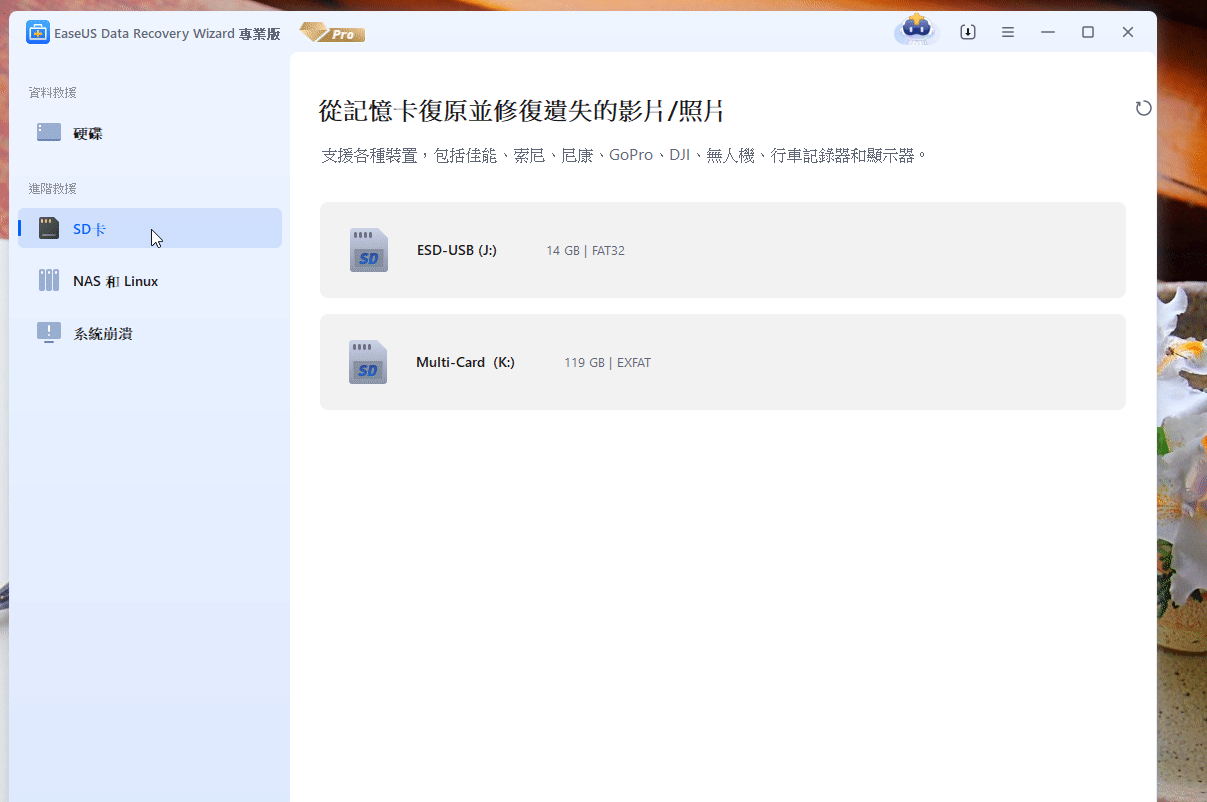Open 系統崩潰 recovery section

click(150, 333)
